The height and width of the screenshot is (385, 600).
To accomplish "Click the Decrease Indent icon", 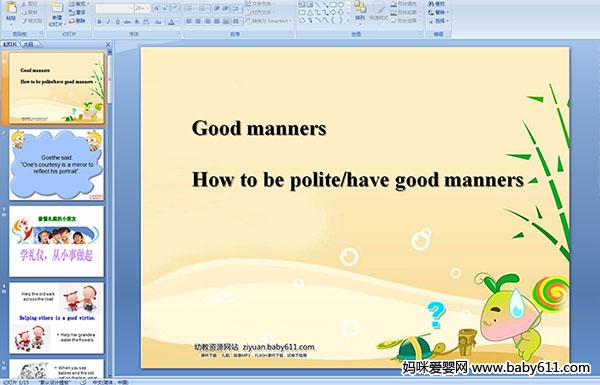I will (x=217, y=8).
